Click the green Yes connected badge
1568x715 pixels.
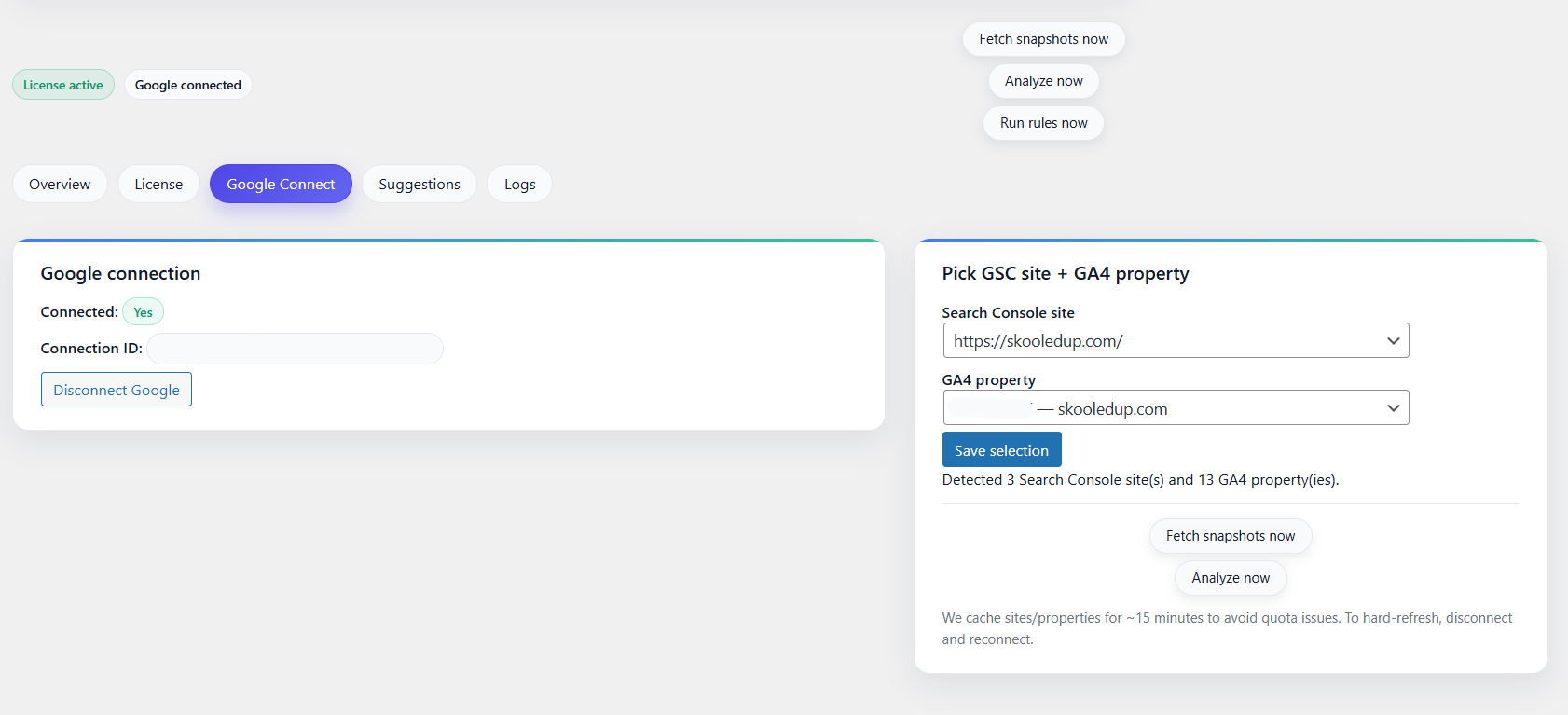(x=143, y=312)
